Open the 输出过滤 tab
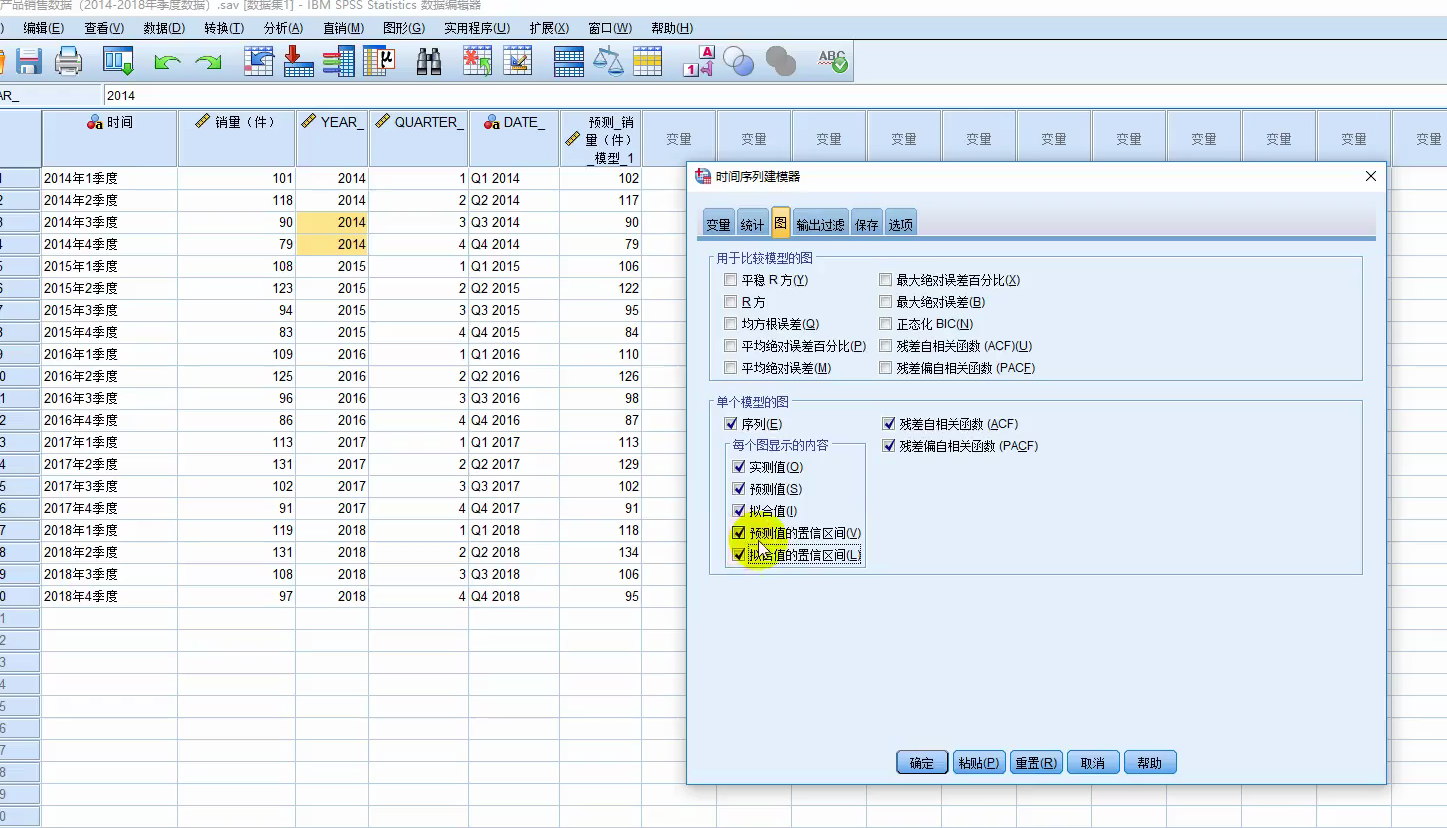This screenshot has width=1447, height=828. 820,225
